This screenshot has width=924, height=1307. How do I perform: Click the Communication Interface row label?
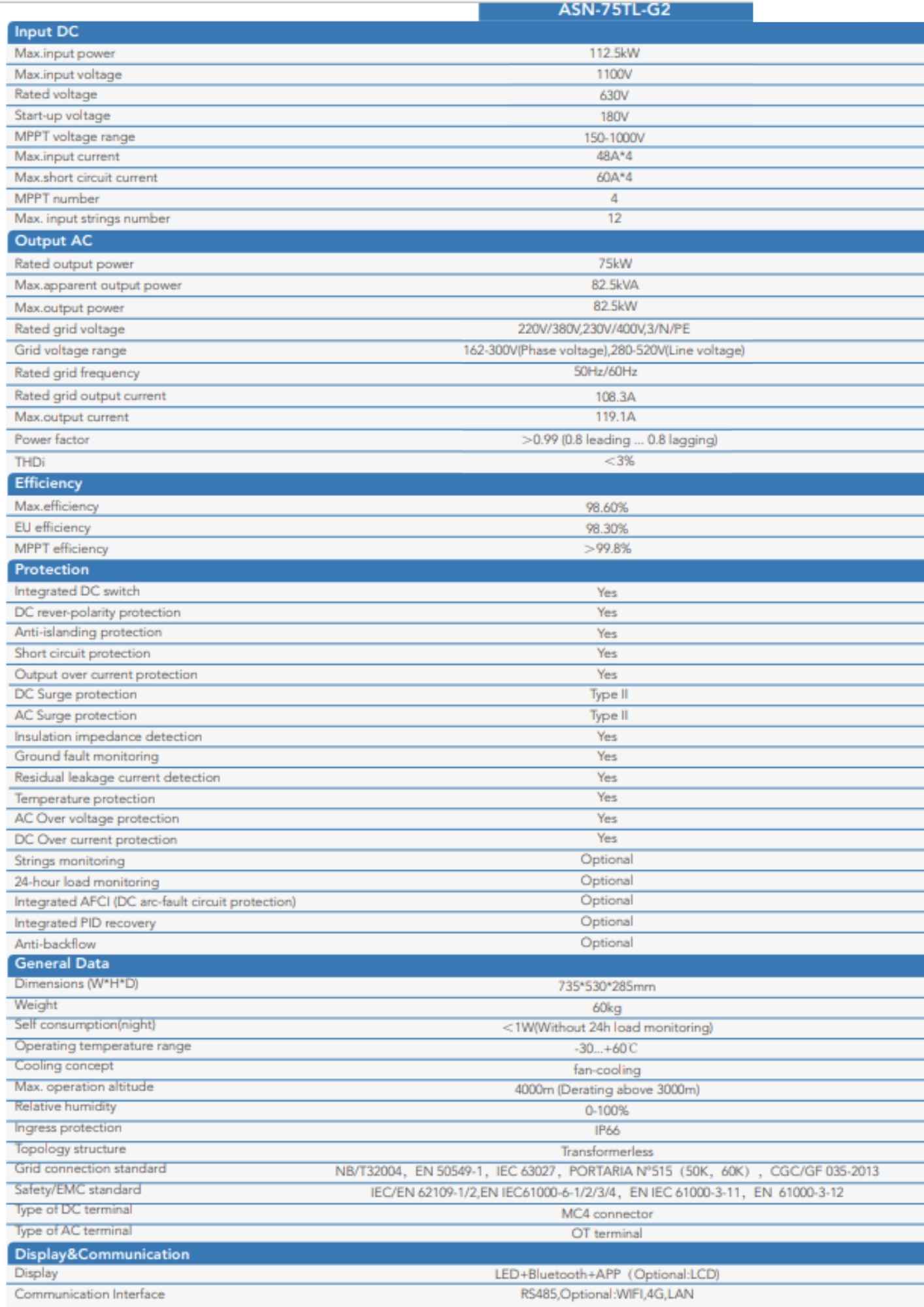[x=90, y=1295]
